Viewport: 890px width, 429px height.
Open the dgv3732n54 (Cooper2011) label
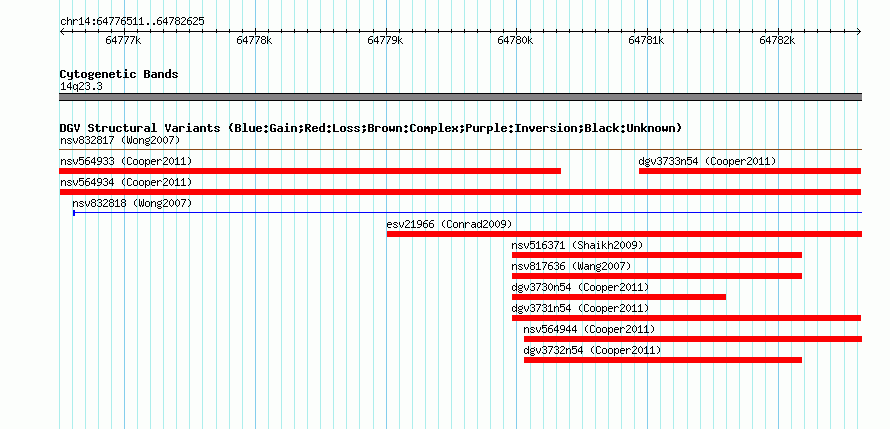[592, 350]
